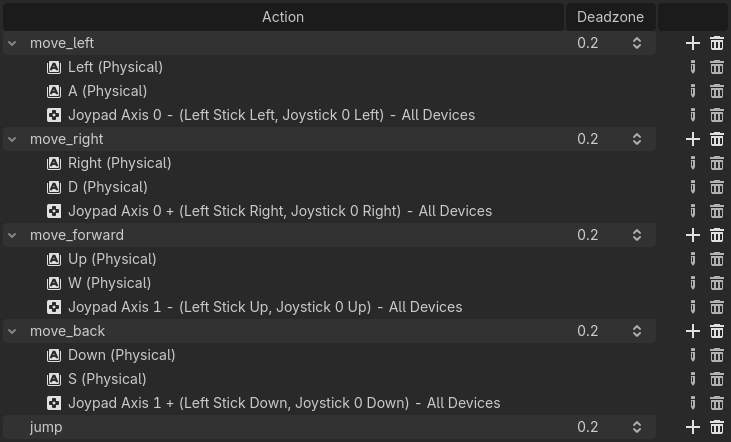Edit the S (Physical) key event
Viewport: 731px width, 442px height.
693,379
